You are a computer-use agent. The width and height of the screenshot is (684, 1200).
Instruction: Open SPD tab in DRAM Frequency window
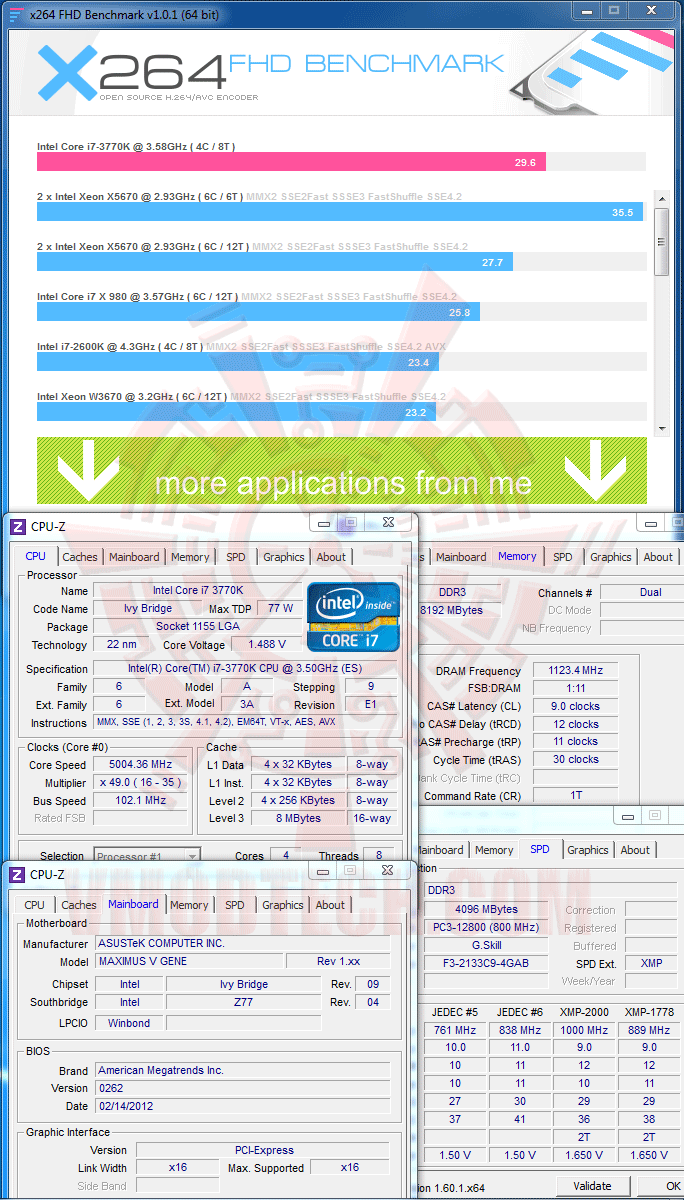pyautogui.click(x=563, y=557)
